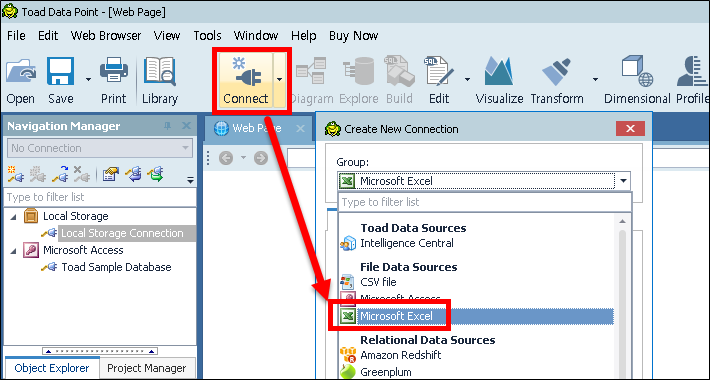This screenshot has height=380, width=710.
Task: Collapse the Local Storage tree node
Action: [14, 217]
